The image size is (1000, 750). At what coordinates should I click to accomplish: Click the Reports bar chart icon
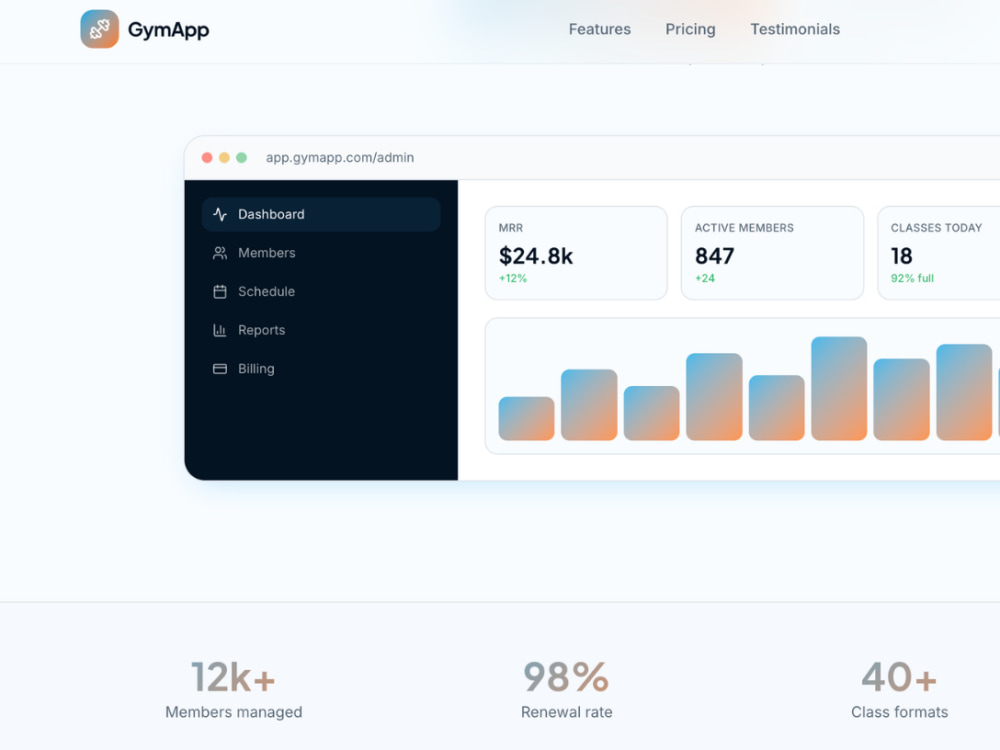pos(220,330)
